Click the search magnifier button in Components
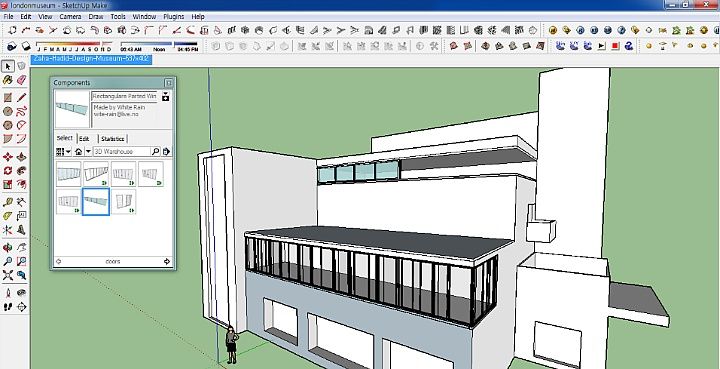The image size is (720, 369). tap(155, 151)
